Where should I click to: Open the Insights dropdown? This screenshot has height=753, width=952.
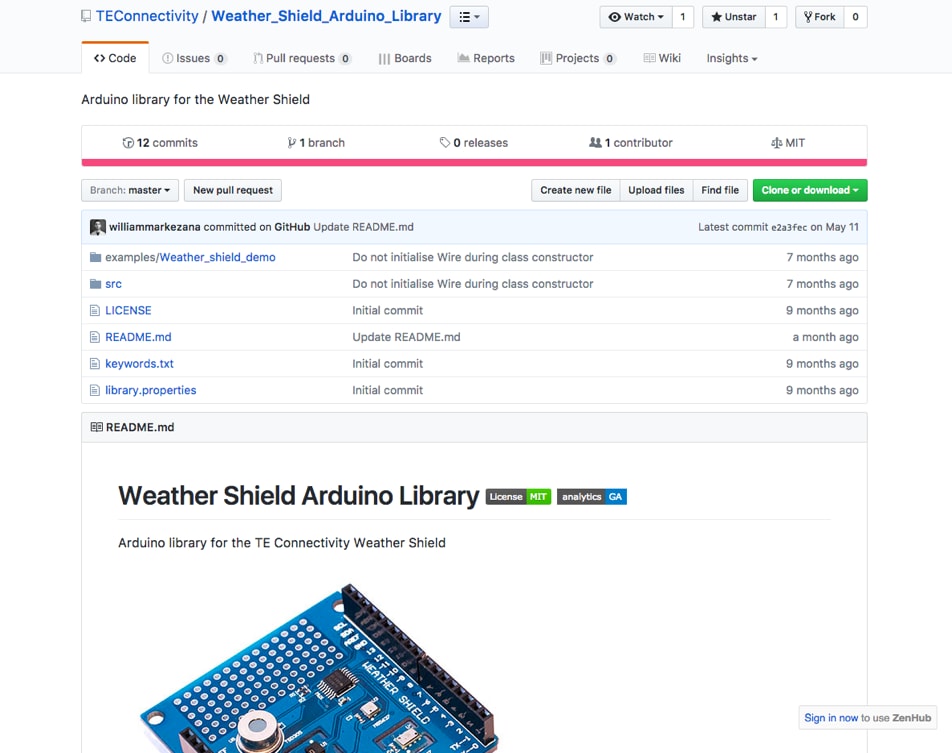click(x=731, y=58)
